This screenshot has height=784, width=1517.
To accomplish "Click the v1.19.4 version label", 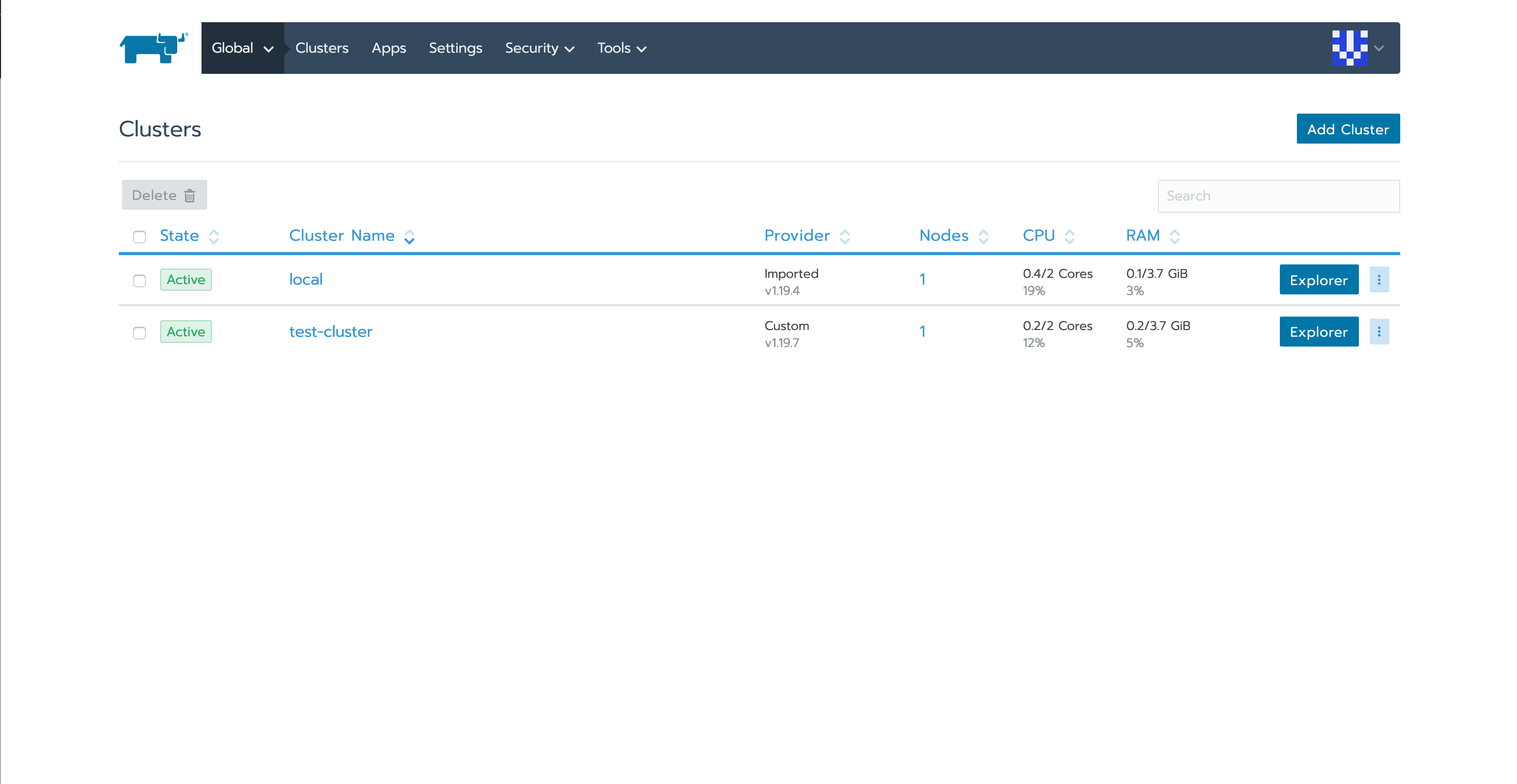I will pos(781,291).
